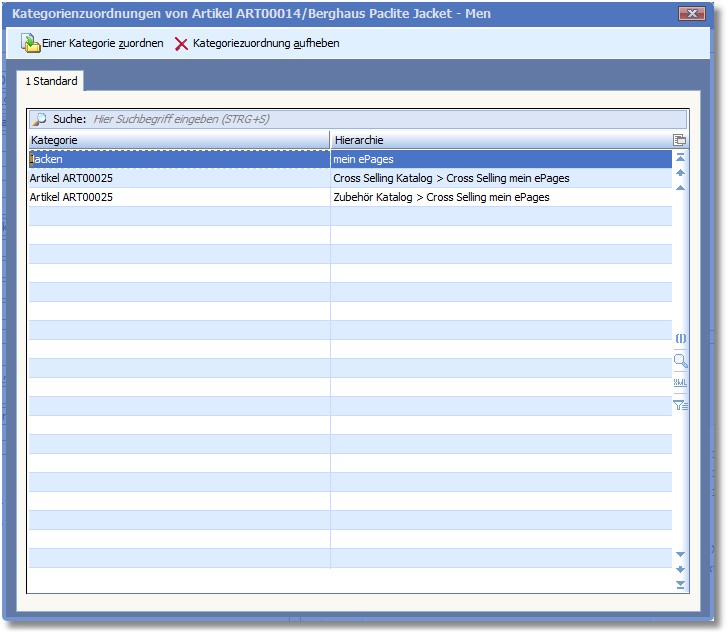Click the page-down arrow above jump-to-last
The image size is (728, 635).
[680, 569]
